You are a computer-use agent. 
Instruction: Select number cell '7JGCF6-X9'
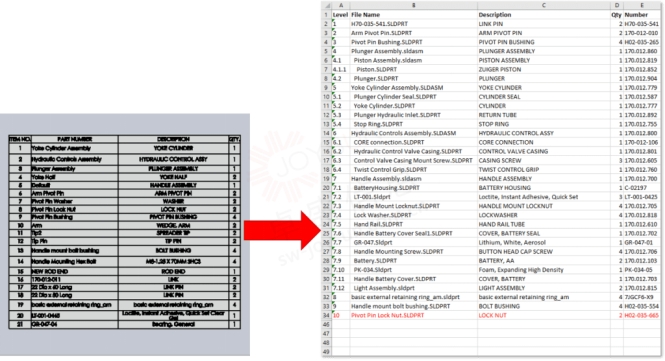[642, 297]
